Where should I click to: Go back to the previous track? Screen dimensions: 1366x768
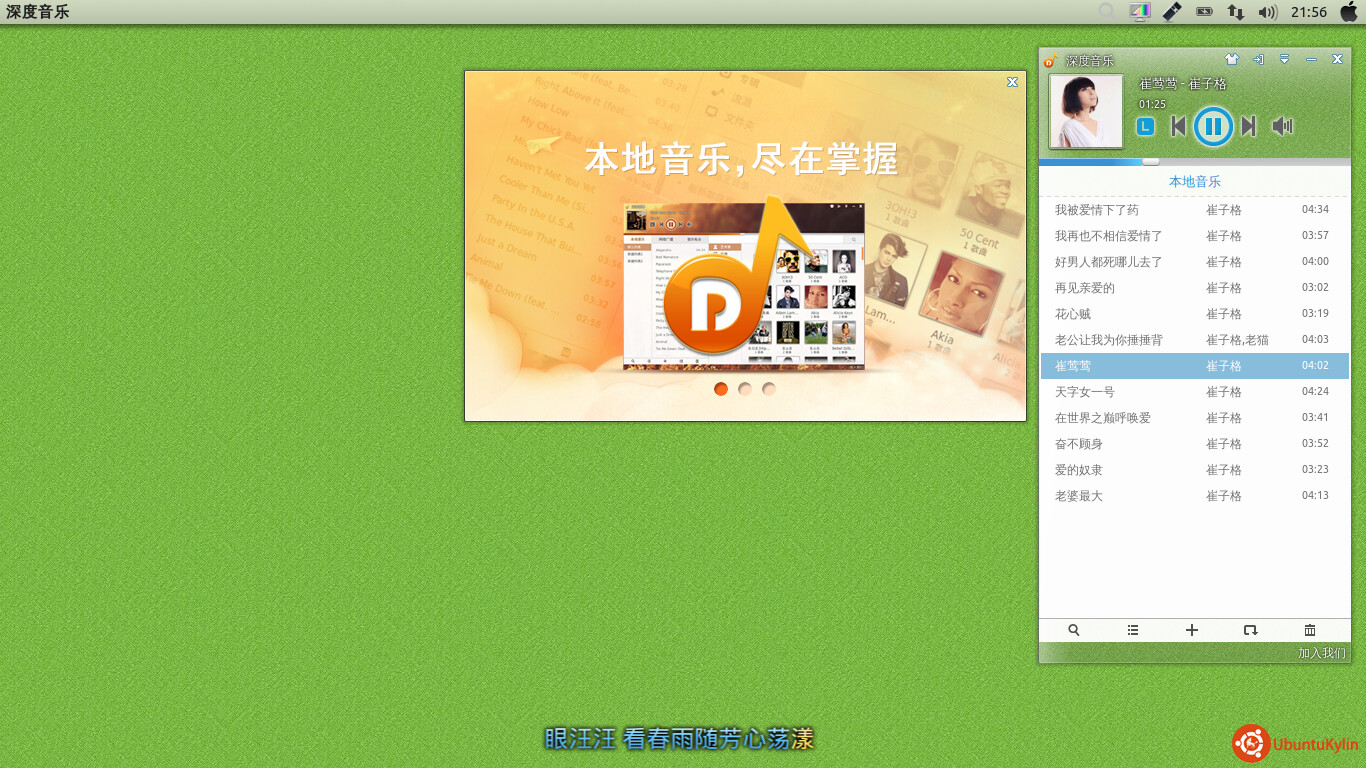(1178, 126)
